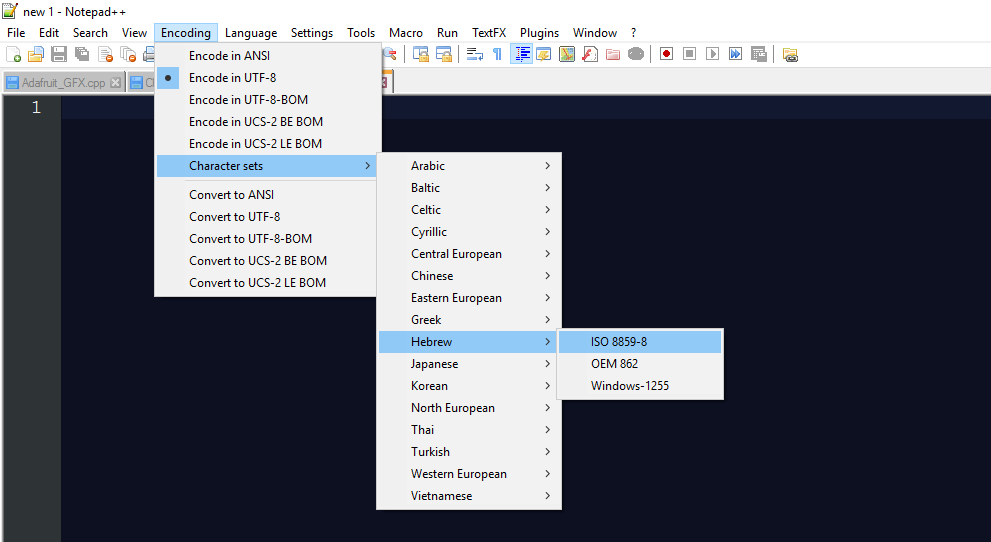The height and width of the screenshot is (542, 991).
Task: Close the current document using the Close icon
Action: point(106,54)
